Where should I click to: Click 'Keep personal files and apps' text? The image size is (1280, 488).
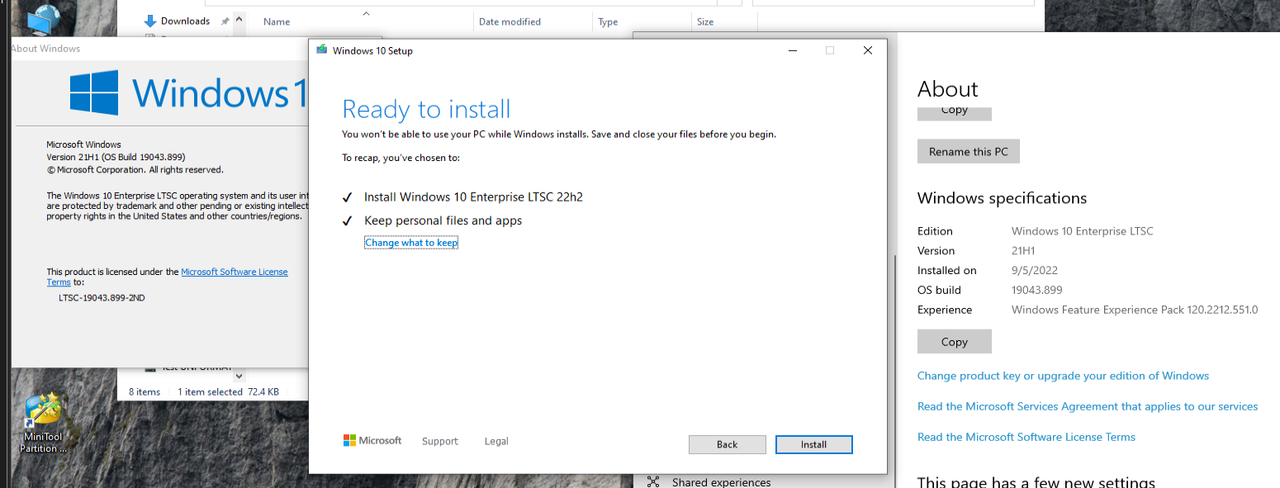point(443,221)
